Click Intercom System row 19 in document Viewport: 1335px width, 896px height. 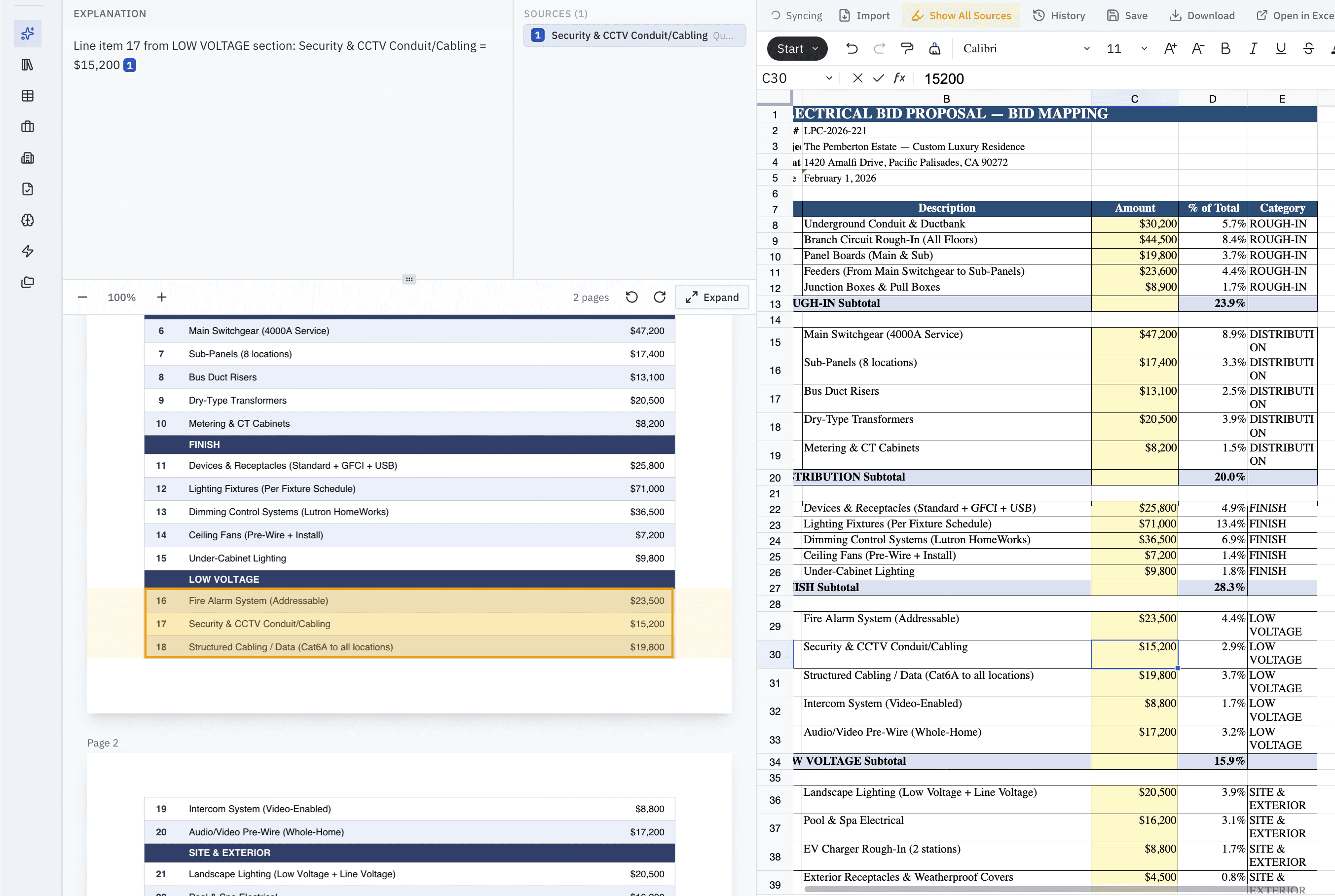409,809
